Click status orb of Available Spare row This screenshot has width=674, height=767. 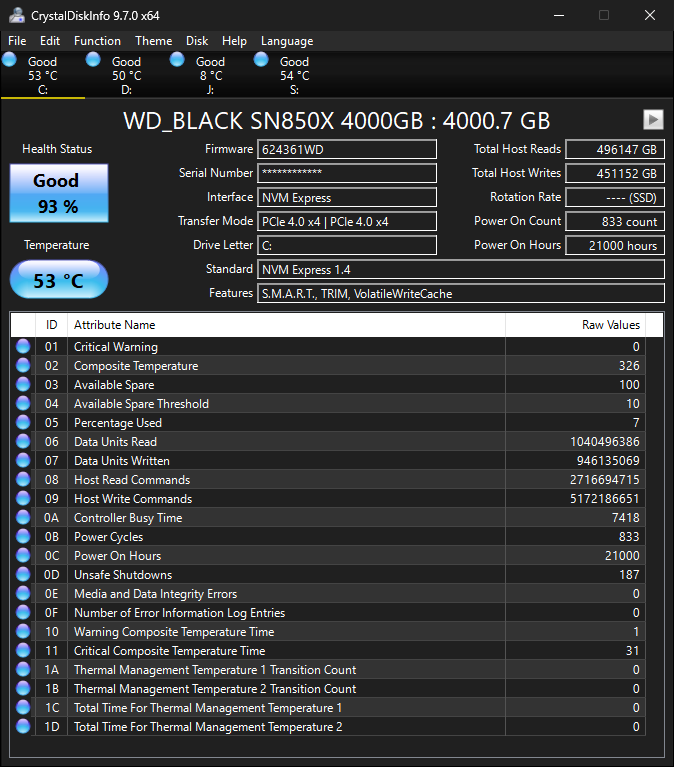click(x=23, y=384)
